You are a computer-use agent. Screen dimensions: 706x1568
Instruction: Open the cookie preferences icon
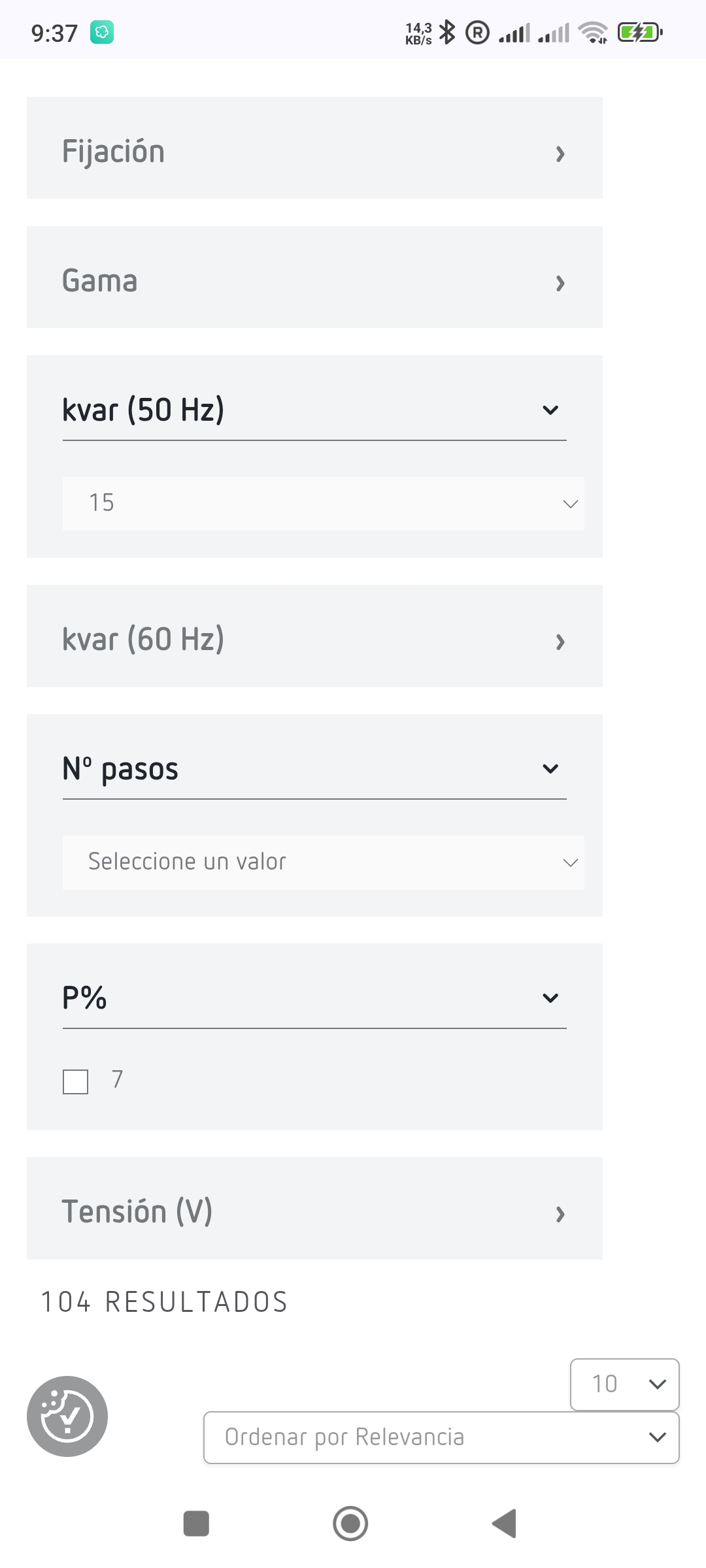point(67,1416)
